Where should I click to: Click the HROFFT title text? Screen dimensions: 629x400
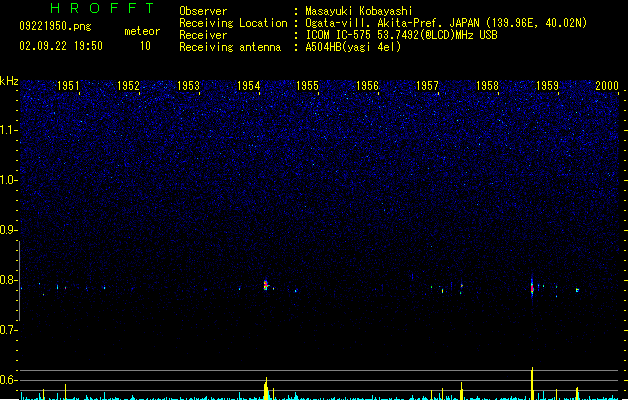pos(102,8)
